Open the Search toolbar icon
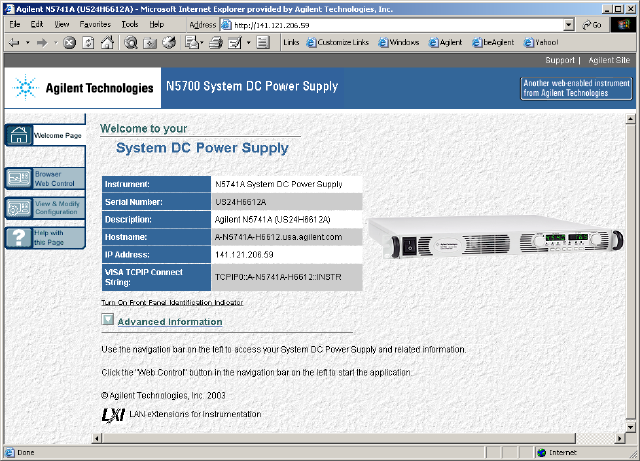This screenshot has width=640, height=461. [x=131, y=42]
